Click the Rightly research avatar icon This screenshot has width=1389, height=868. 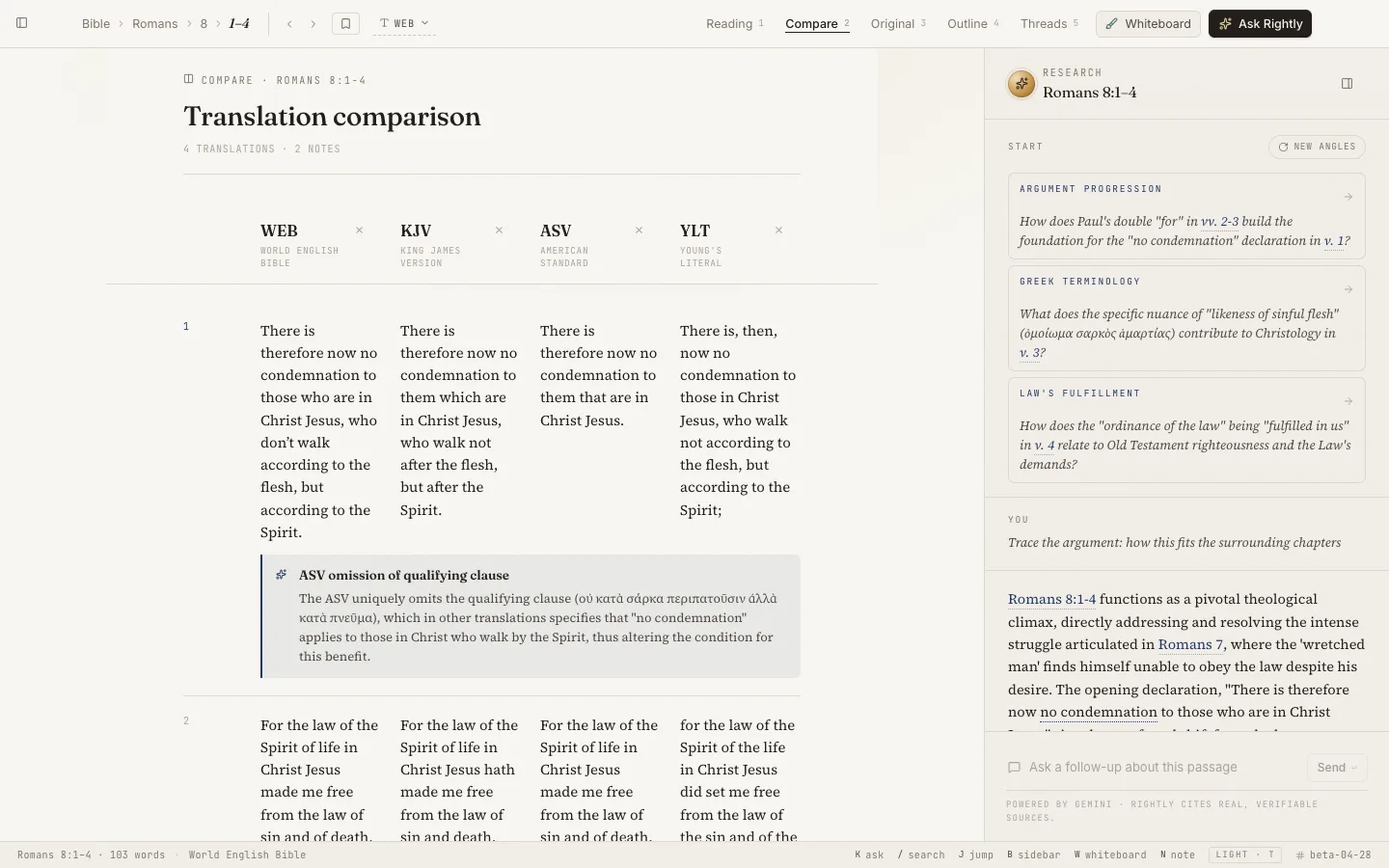(1021, 84)
